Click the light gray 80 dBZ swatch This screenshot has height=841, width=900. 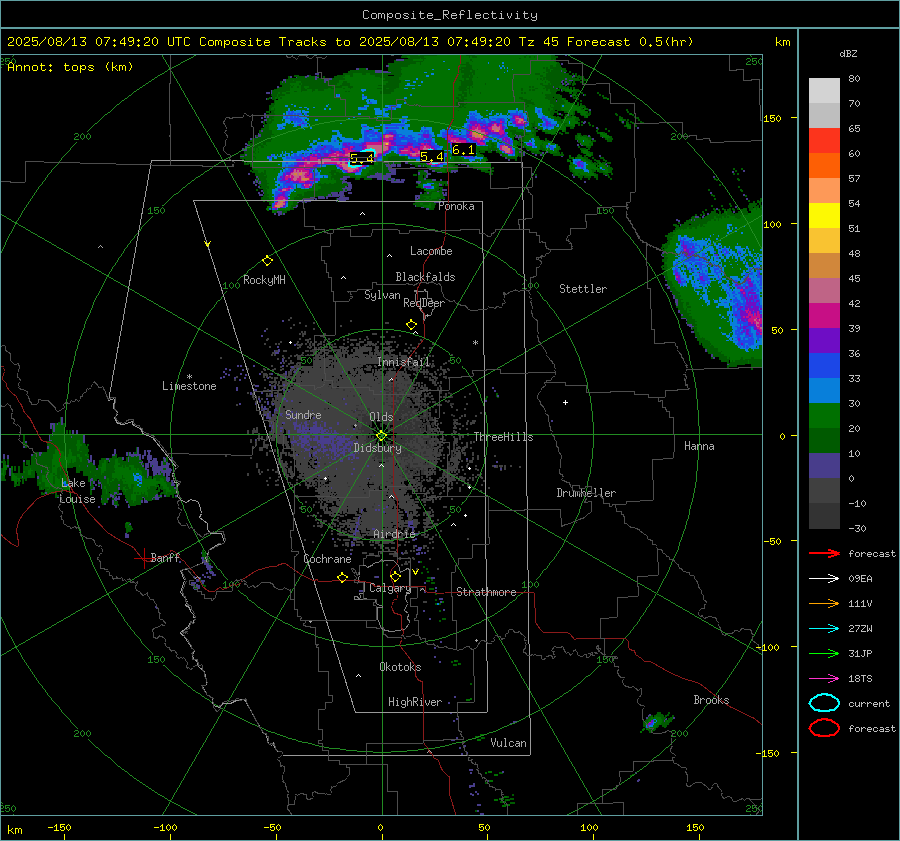(x=824, y=90)
